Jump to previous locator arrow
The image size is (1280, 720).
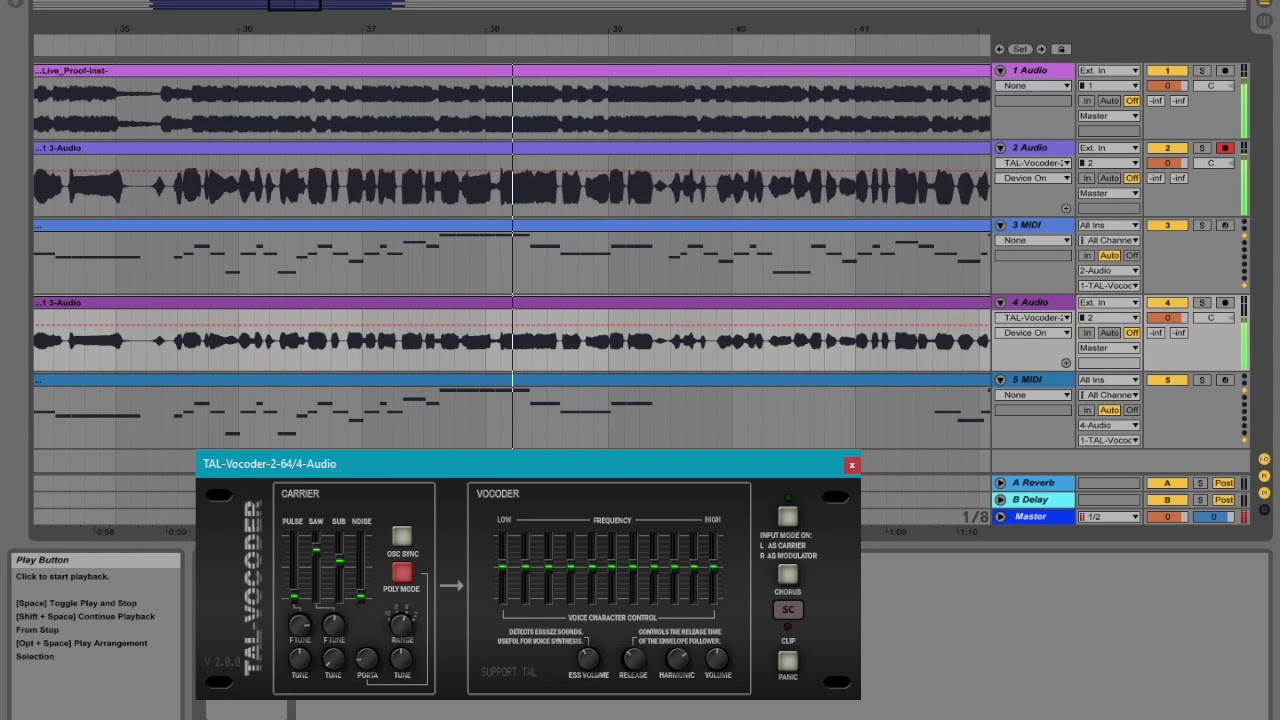click(999, 49)
